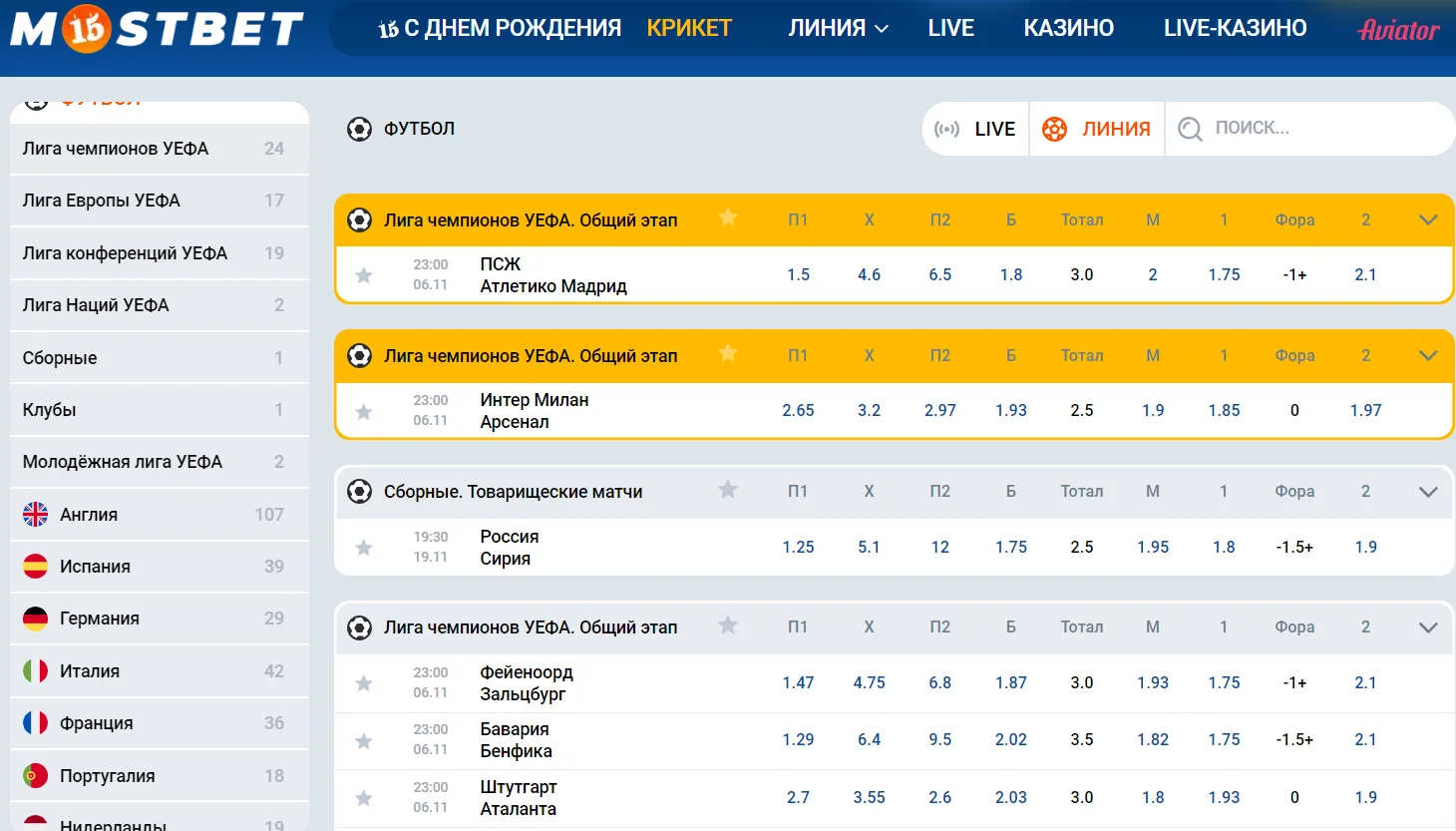Open the ЛИНИЯ dropdown in top navigation
This screenshot has width=1456, height=831.
[x=838, y=28]
